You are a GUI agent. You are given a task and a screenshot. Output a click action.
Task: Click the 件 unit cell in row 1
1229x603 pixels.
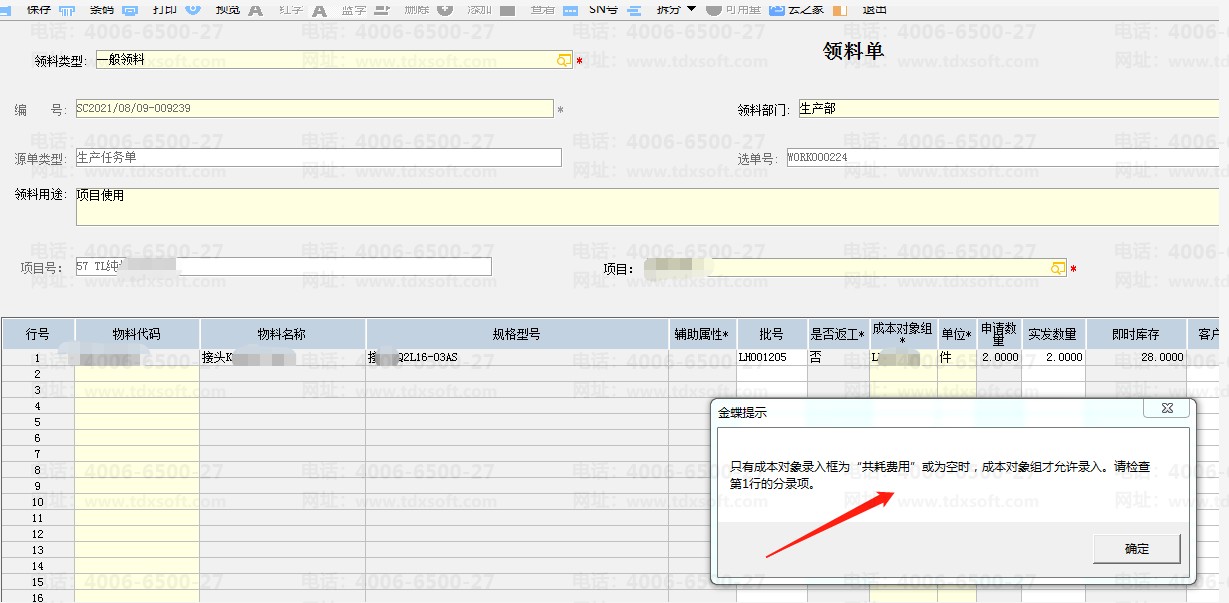tap(957, 357)
